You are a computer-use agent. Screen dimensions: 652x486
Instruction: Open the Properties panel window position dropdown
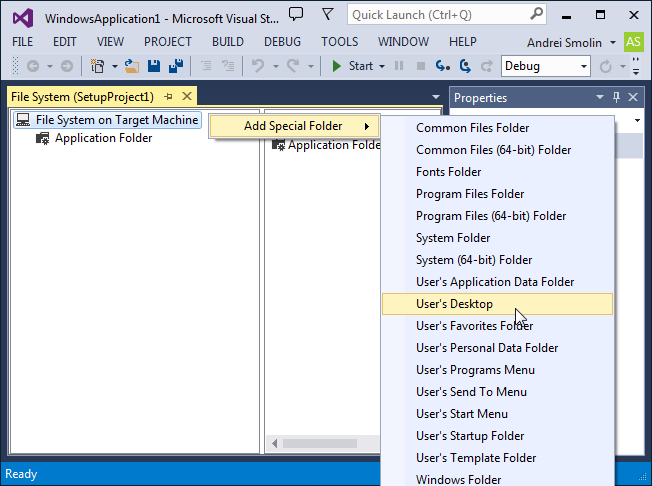coord(600,97)
